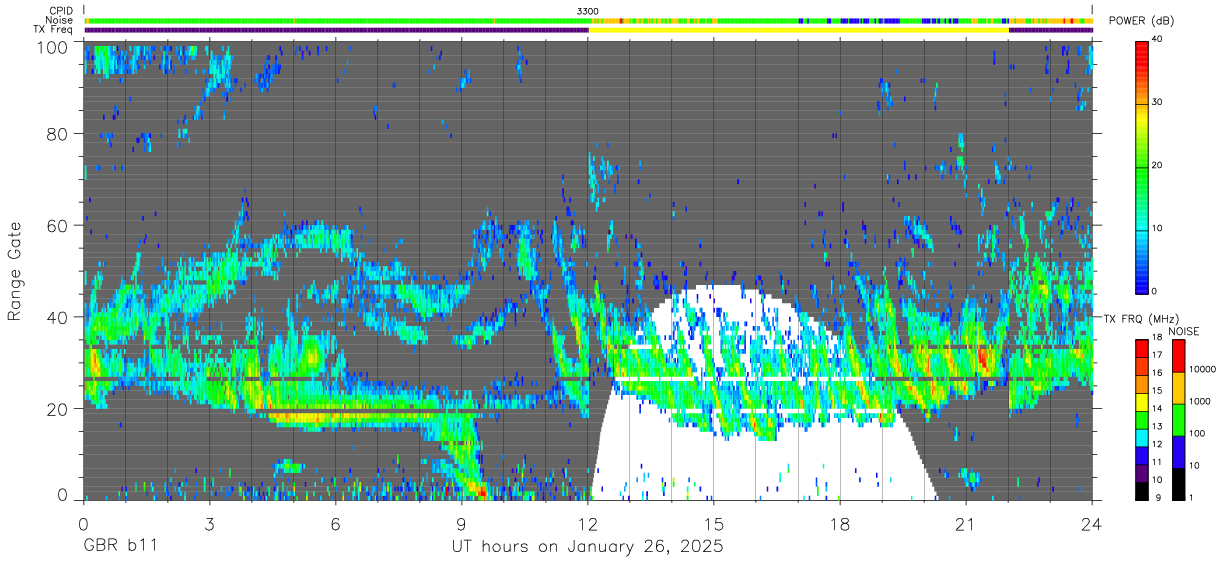Click the 40 dB label on power scale
This screenshot has width=1228, height=567.
(x=1159, y=40)
